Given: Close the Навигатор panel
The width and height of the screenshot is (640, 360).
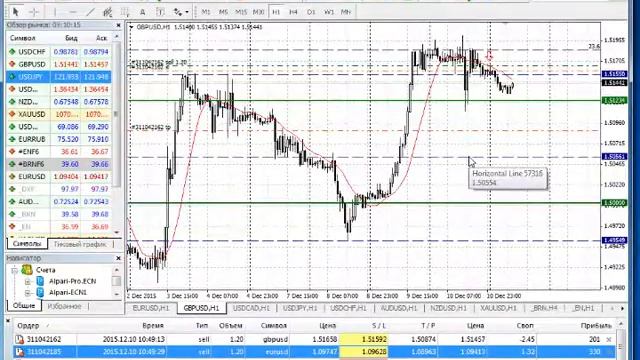Looking at the screenshot, I should 118,258.
